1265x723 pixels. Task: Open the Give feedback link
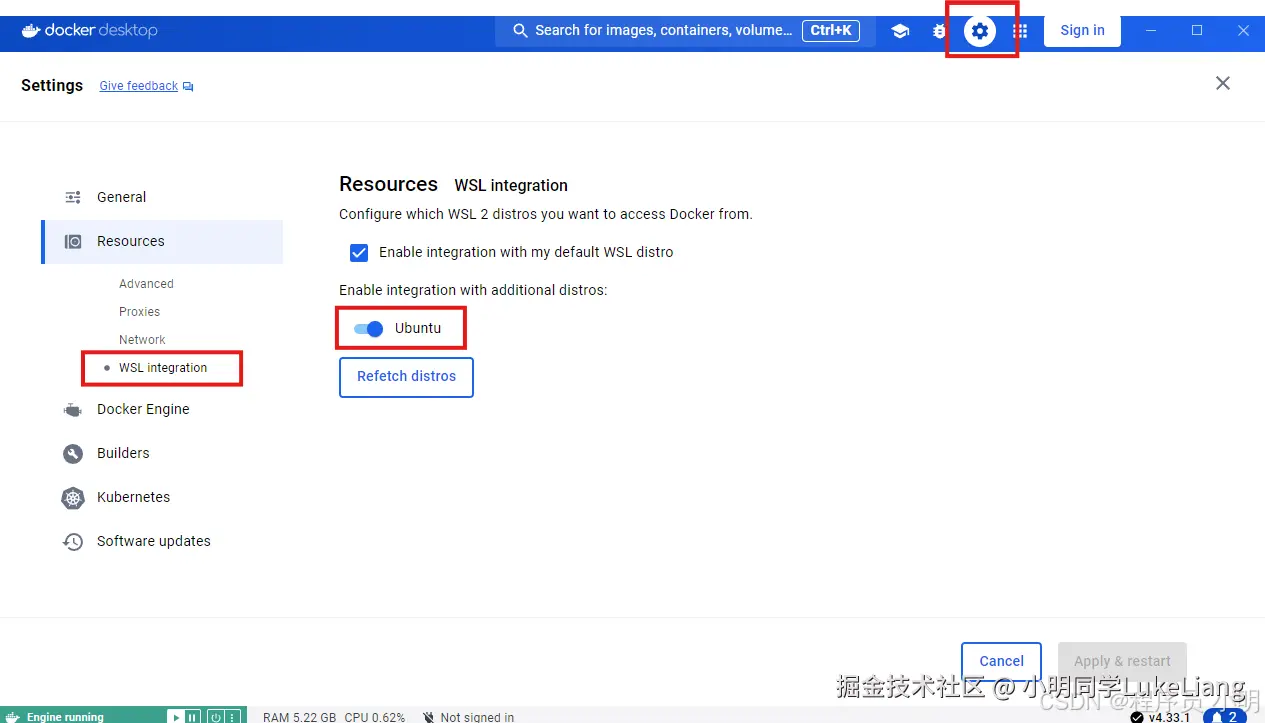pos(139,86)
